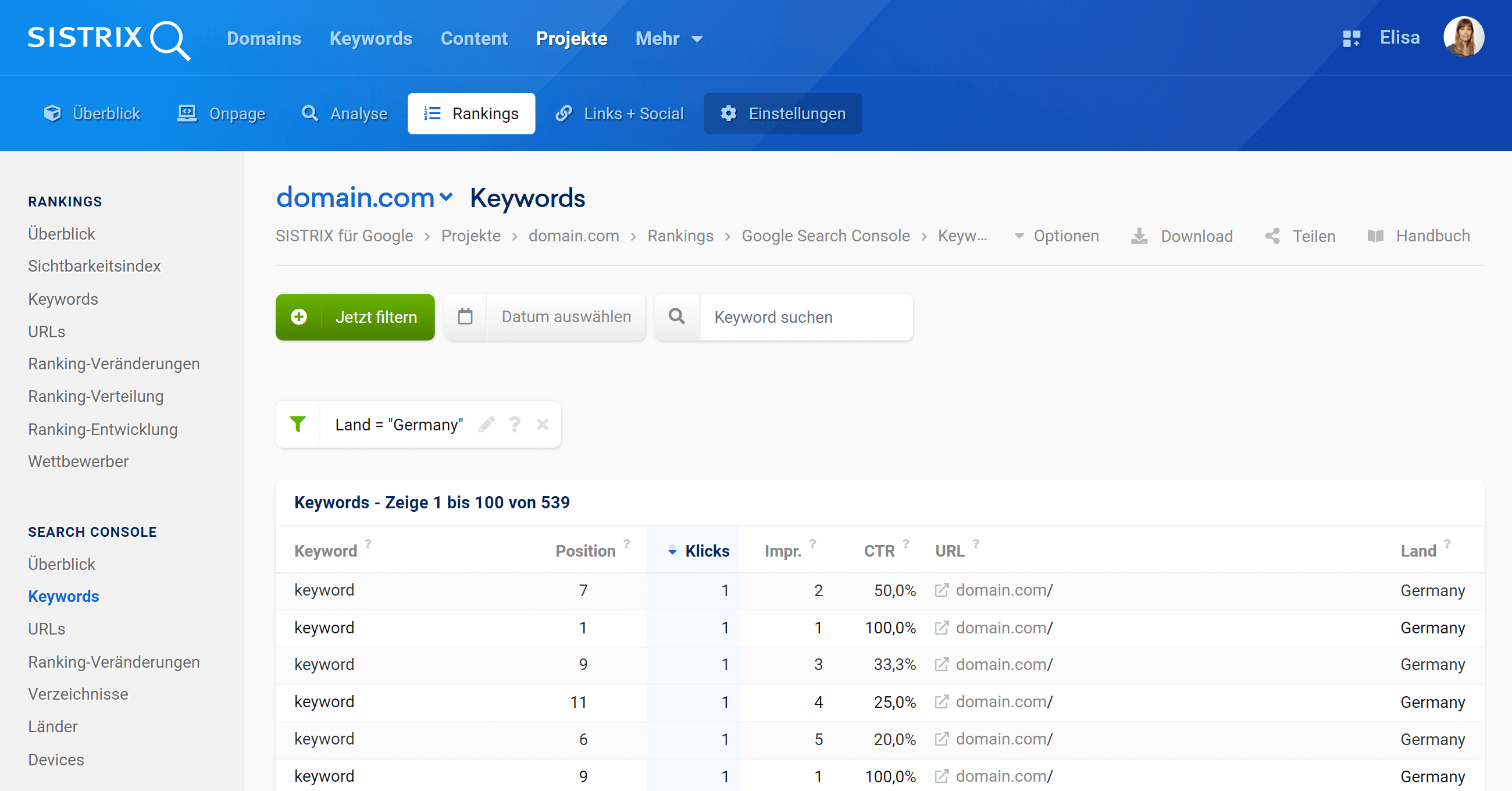
Task: Click the Teilen share icon
Action: coord(1272,236)
